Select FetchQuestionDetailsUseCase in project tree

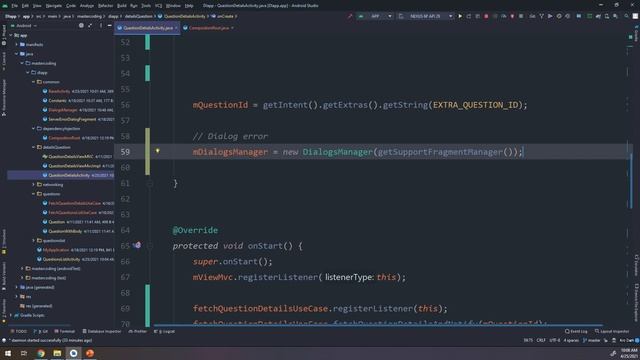tap(74, 203)
